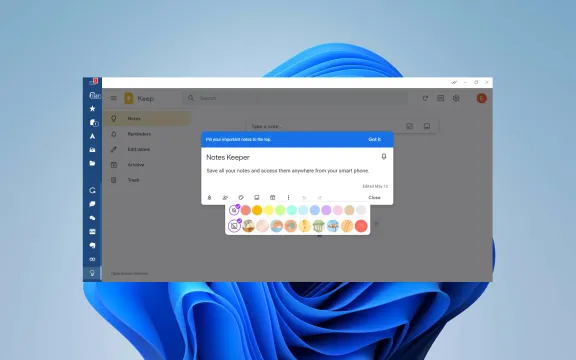Click the photo icon in blue sidebar

click(92, 150)
